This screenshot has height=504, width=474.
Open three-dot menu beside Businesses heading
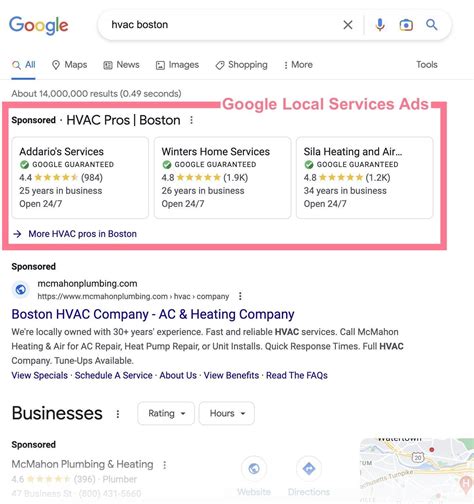pos(118,414)
